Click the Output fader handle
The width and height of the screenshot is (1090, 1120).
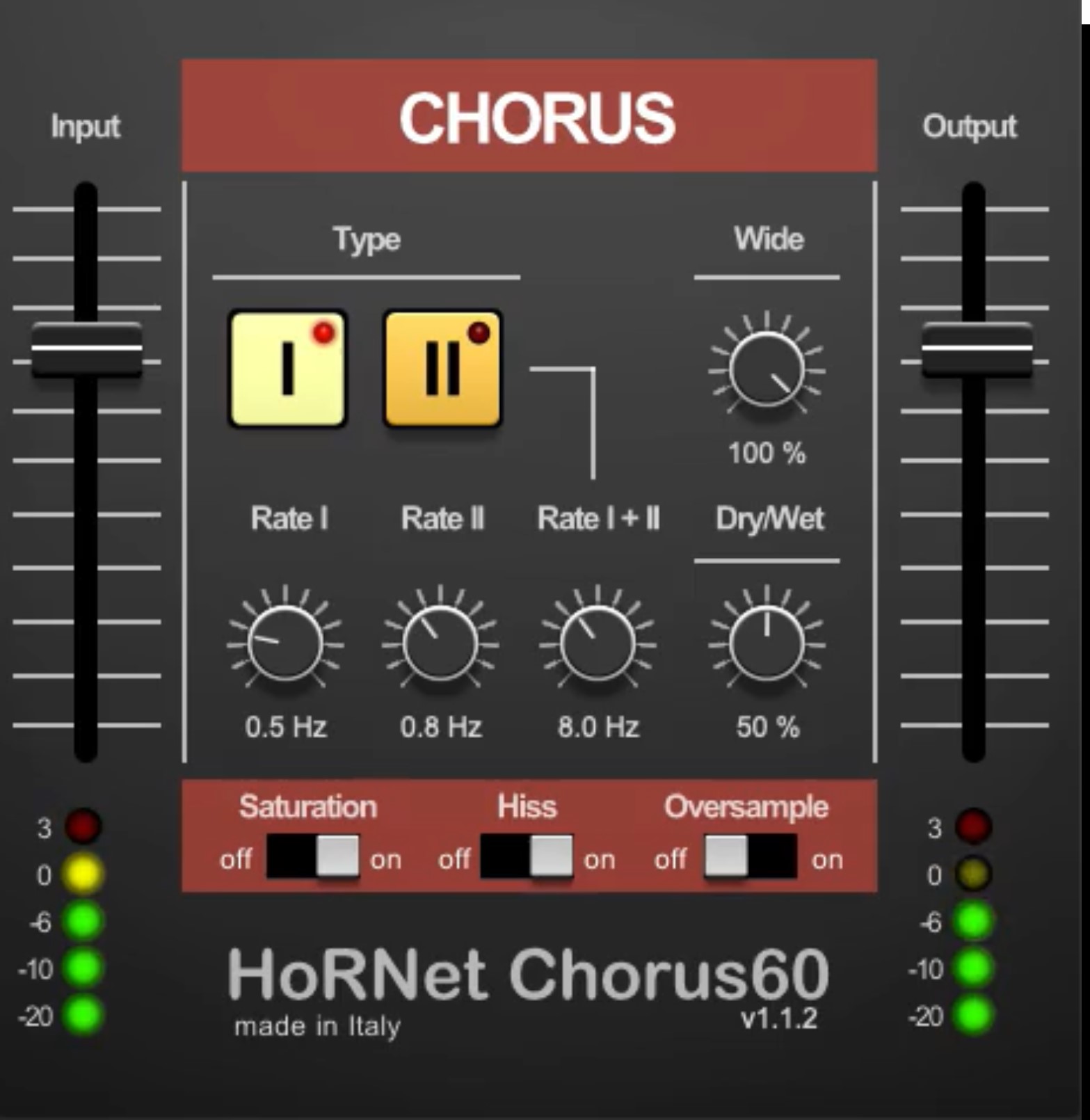(977, 349)
